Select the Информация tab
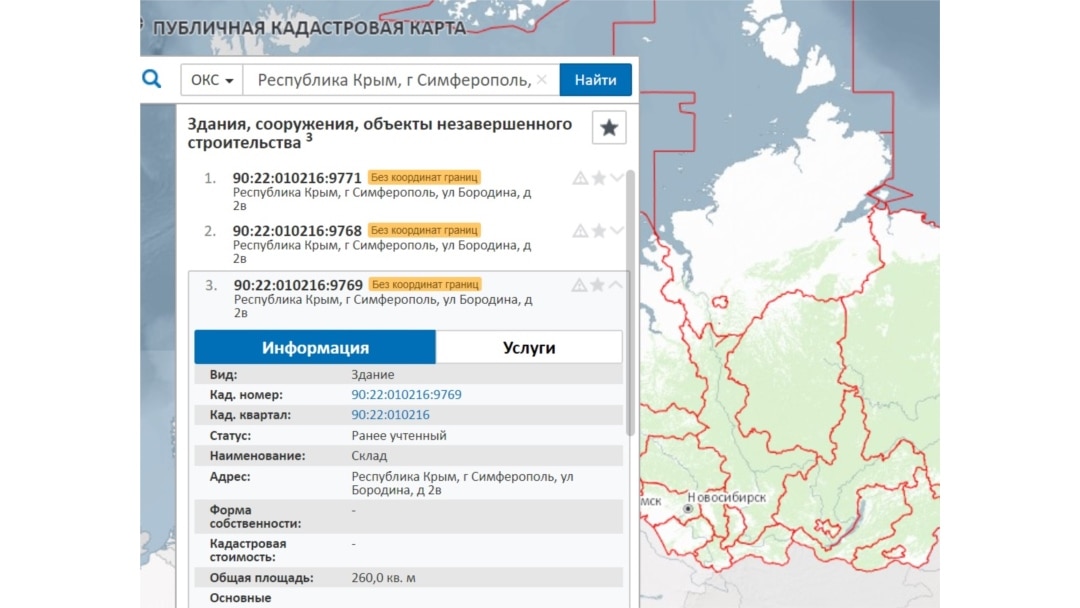Image resolution: width=1080 pixels, height=608 pixels. 315,348
